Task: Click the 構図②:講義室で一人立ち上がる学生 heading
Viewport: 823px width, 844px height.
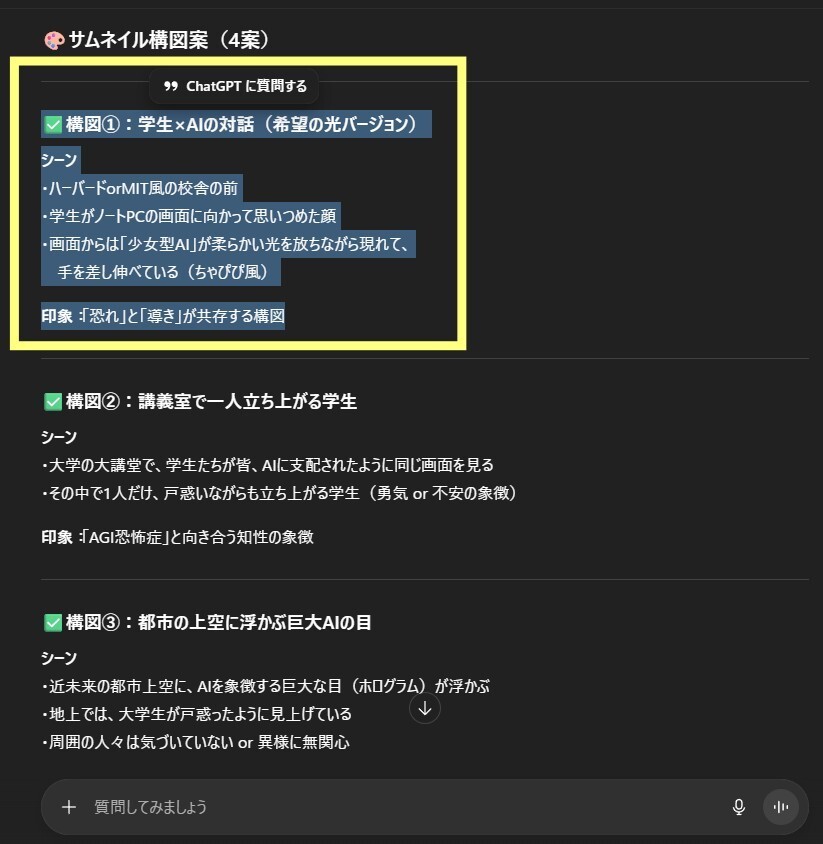Action: 211,402
